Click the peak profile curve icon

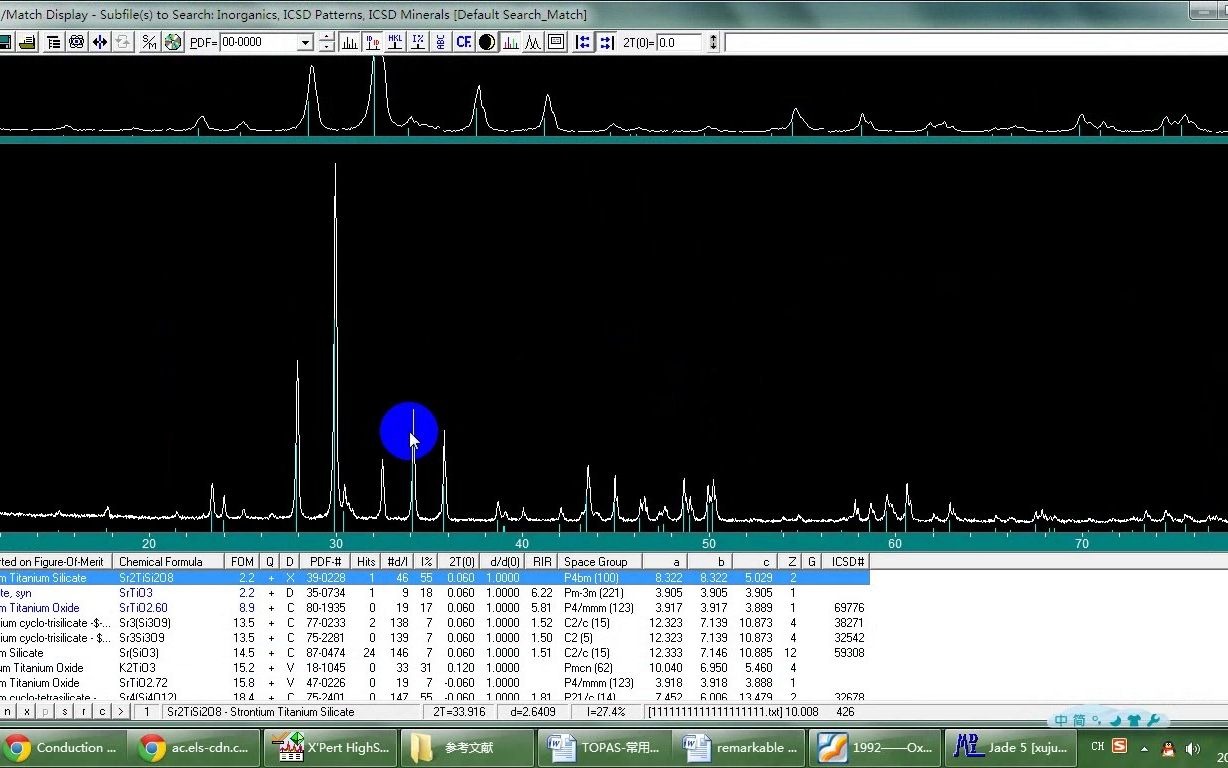coord(533,42)
